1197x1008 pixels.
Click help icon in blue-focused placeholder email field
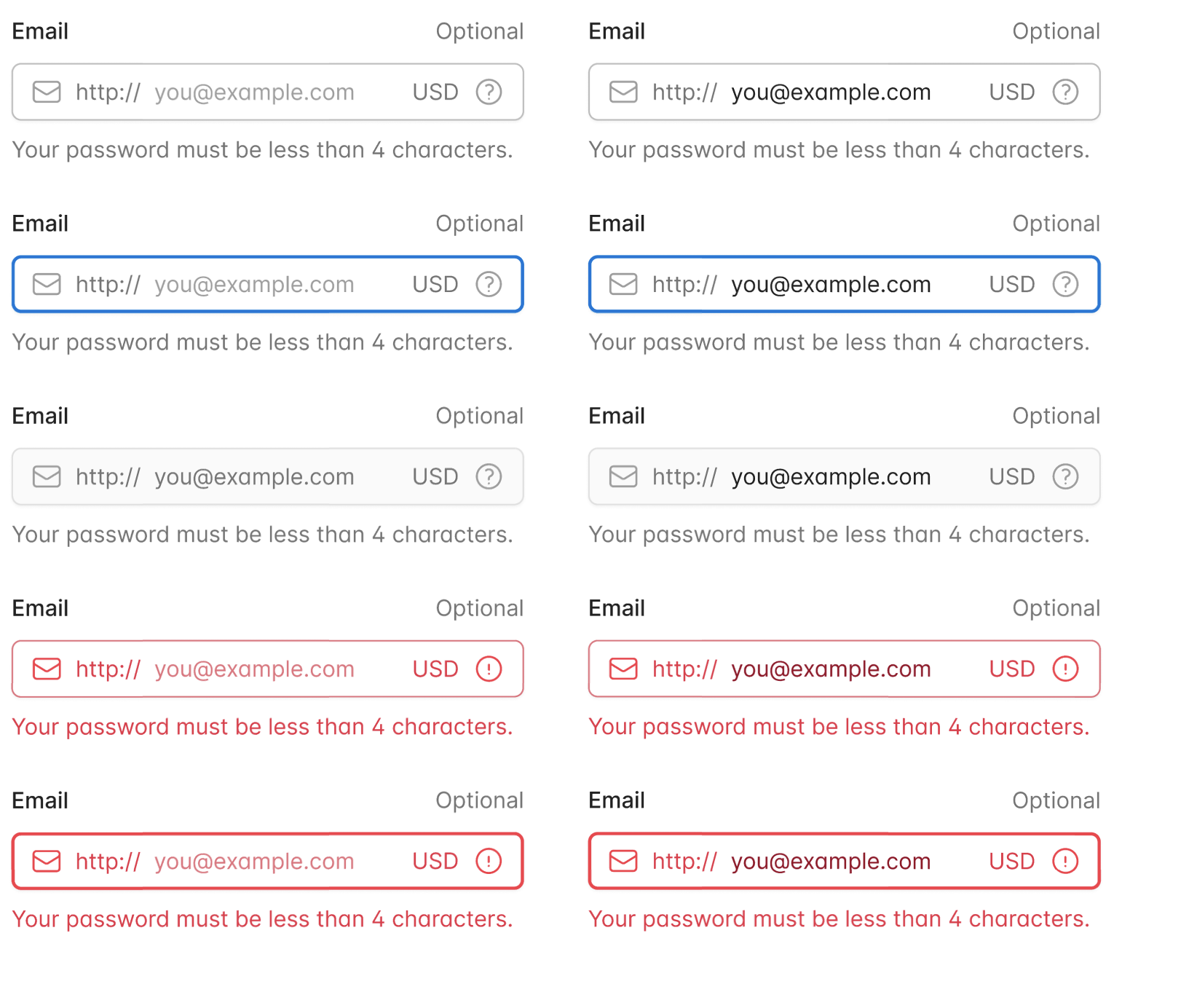pyautogui.click(x=489, y=284)
